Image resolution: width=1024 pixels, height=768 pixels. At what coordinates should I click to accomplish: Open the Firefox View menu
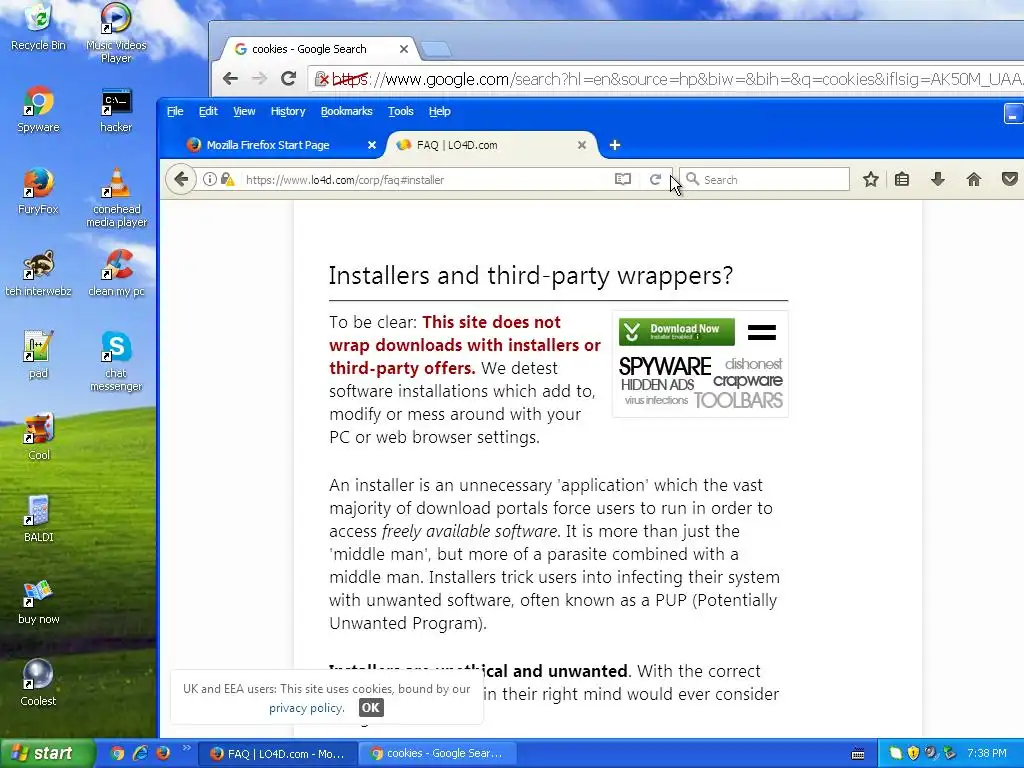[244, 111]
